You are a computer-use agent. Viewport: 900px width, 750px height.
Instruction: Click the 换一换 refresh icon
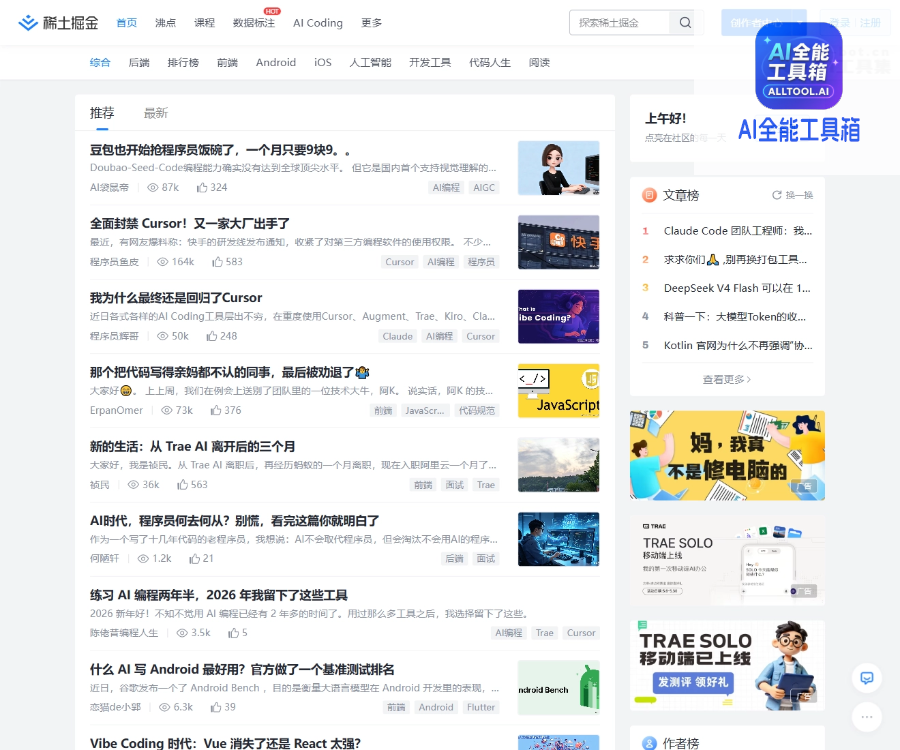coord(777,195)
